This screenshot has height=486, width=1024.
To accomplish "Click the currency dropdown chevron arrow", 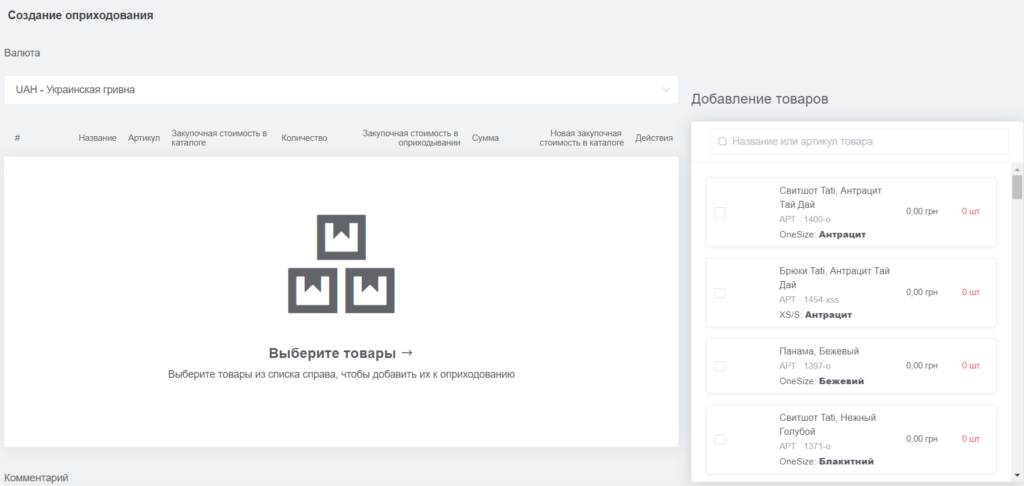I will pyautogui.click(x=666, y=89).
